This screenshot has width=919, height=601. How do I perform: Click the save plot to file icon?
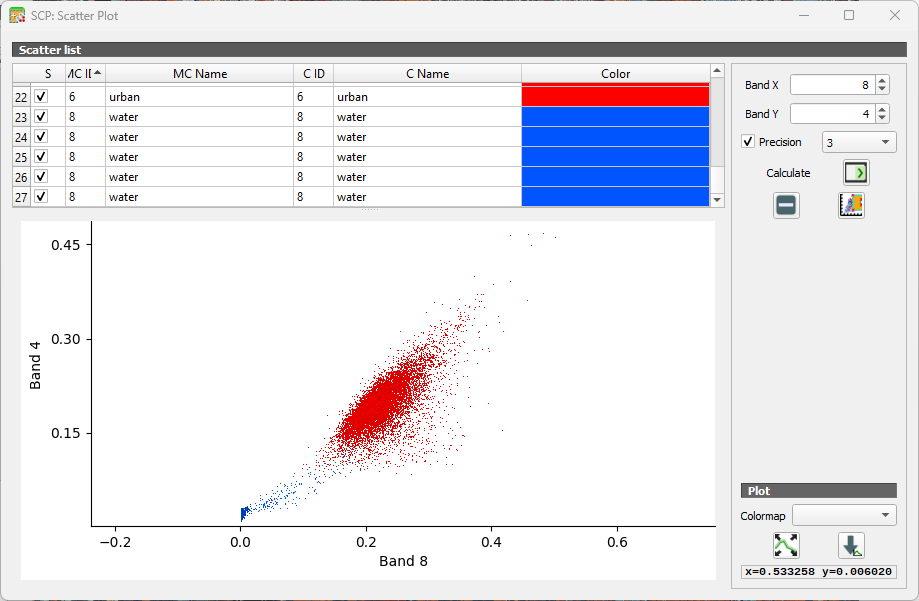coord(851,545)
